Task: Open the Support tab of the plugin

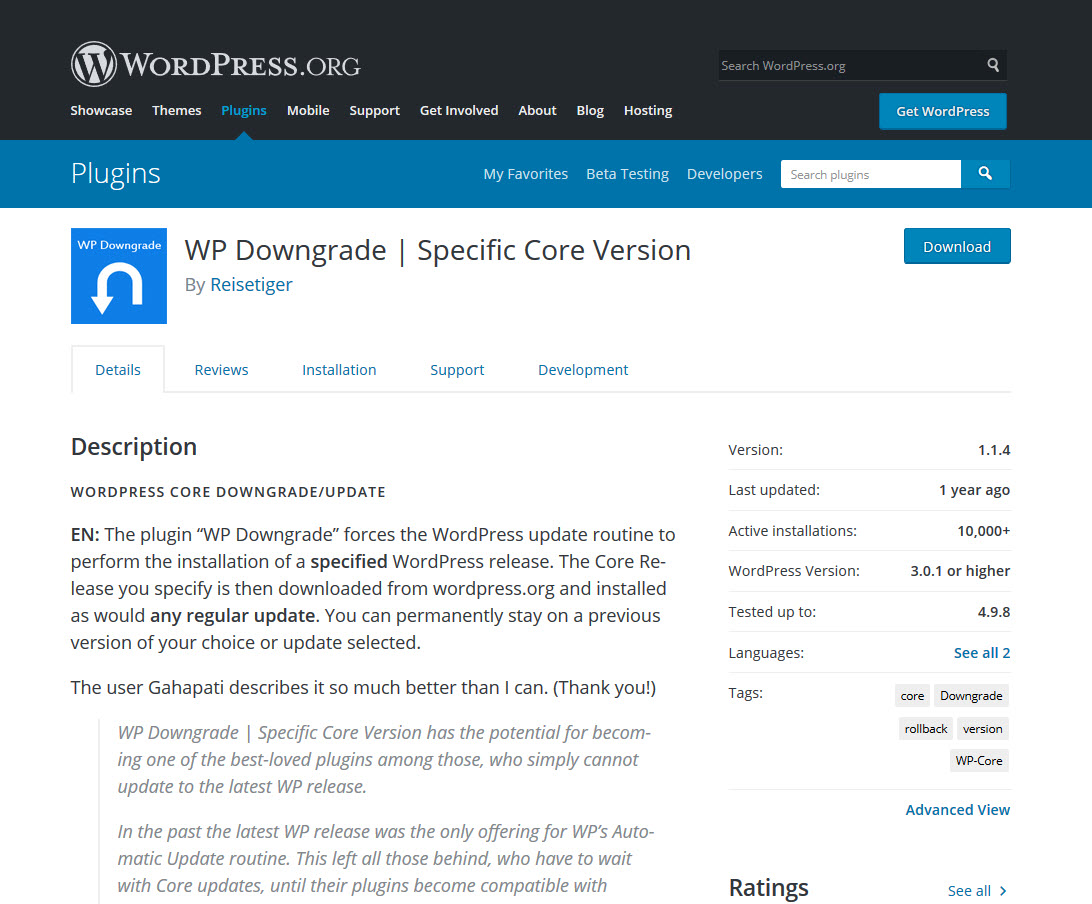Action: 457,370
